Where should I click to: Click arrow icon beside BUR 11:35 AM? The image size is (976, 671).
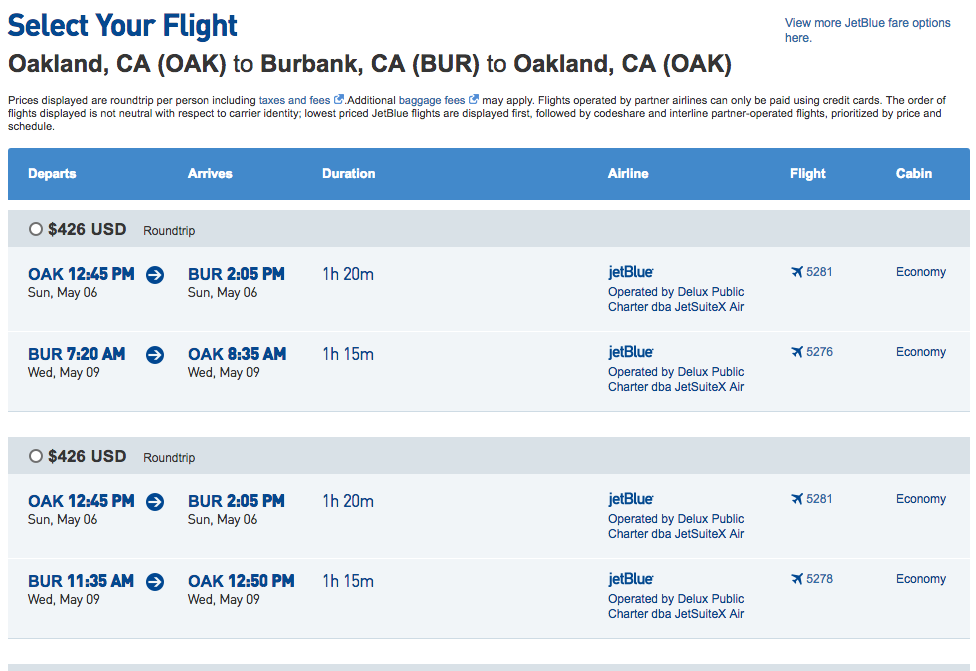155,581
